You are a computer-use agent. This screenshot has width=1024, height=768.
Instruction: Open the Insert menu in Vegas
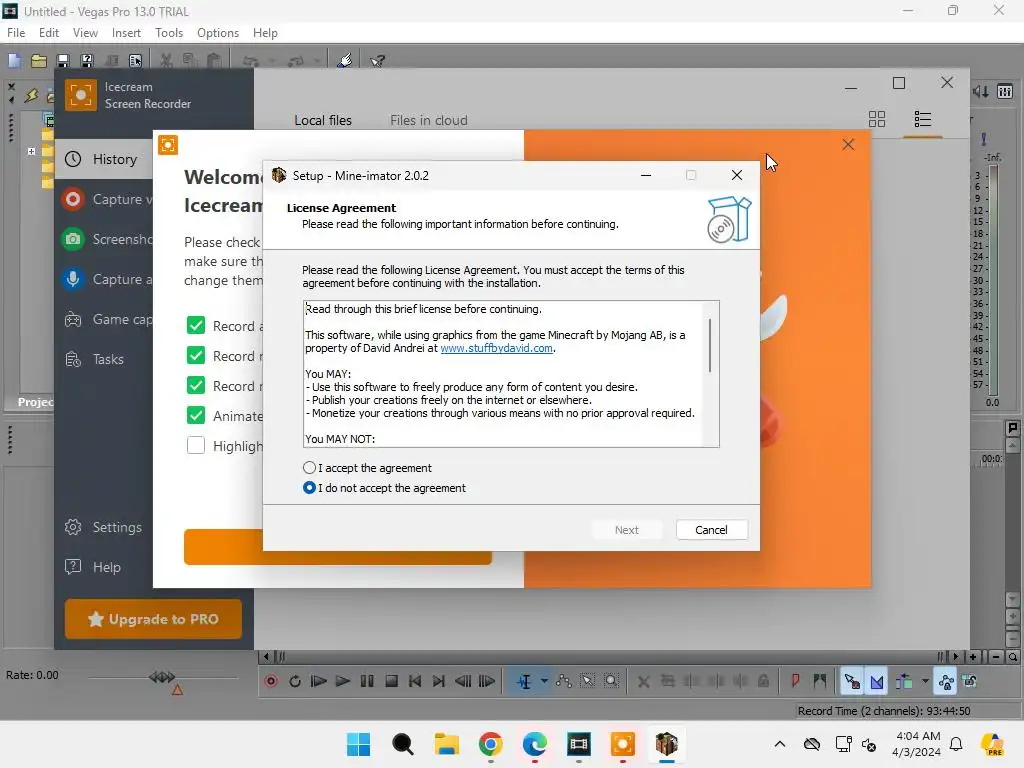coord(126,33)
